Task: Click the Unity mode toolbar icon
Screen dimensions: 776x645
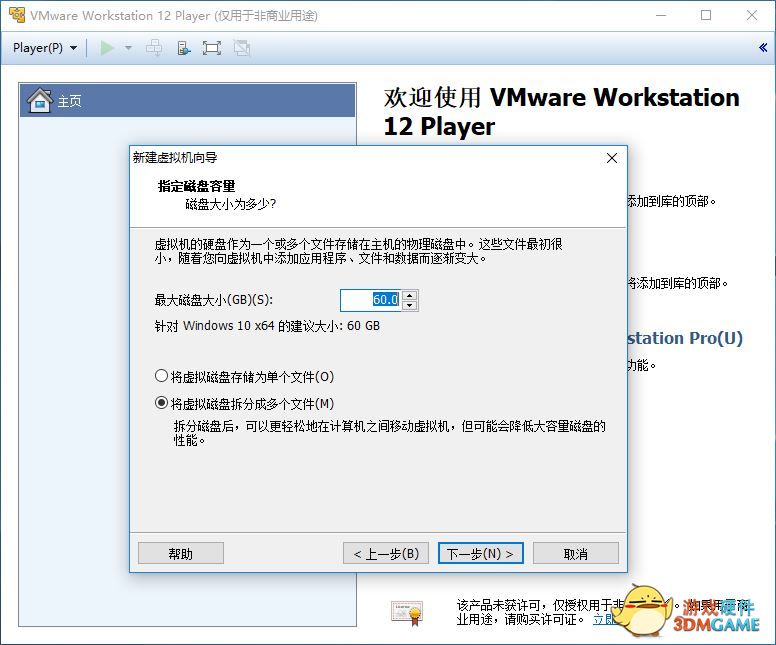Action: point(242,48)
